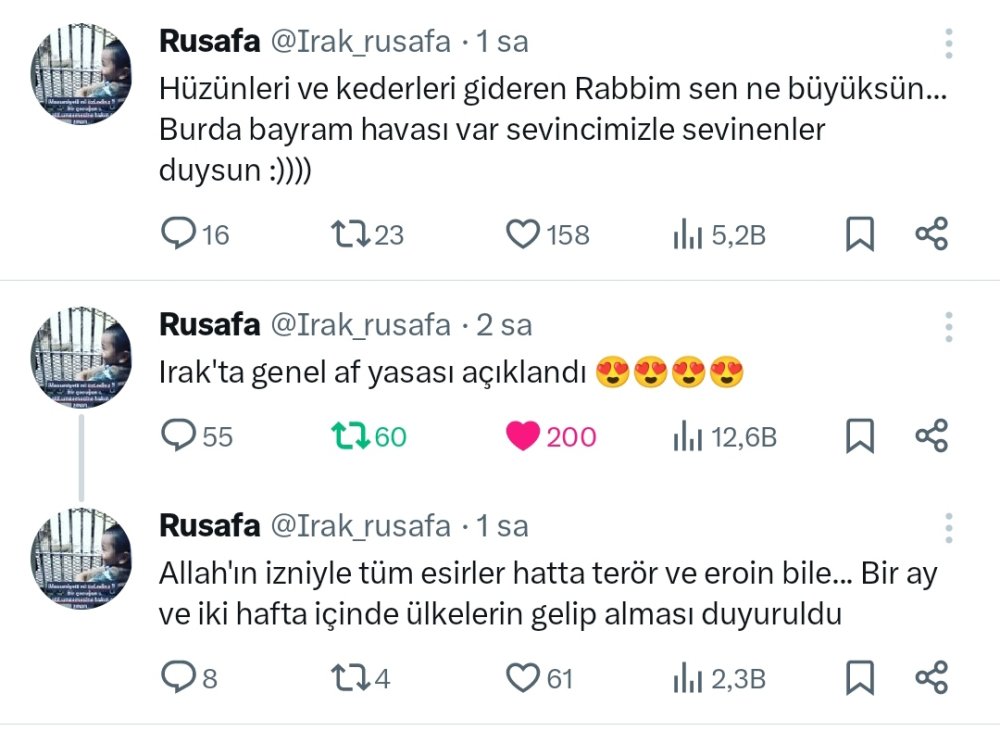Viewport: 1000px width, 731px height.
Task: Unlike the tweet with 200 pink likes
Action: point(522,436)
